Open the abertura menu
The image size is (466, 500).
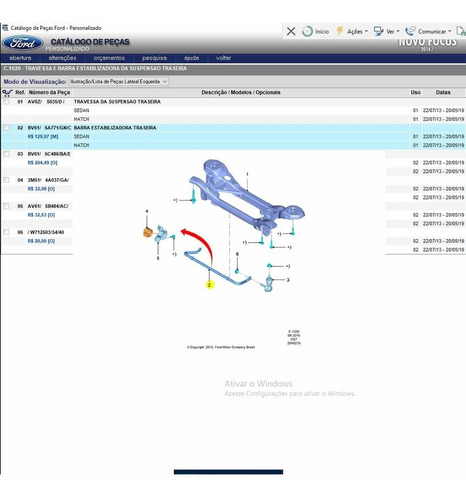pyautogui.click(x=20, y=58)
